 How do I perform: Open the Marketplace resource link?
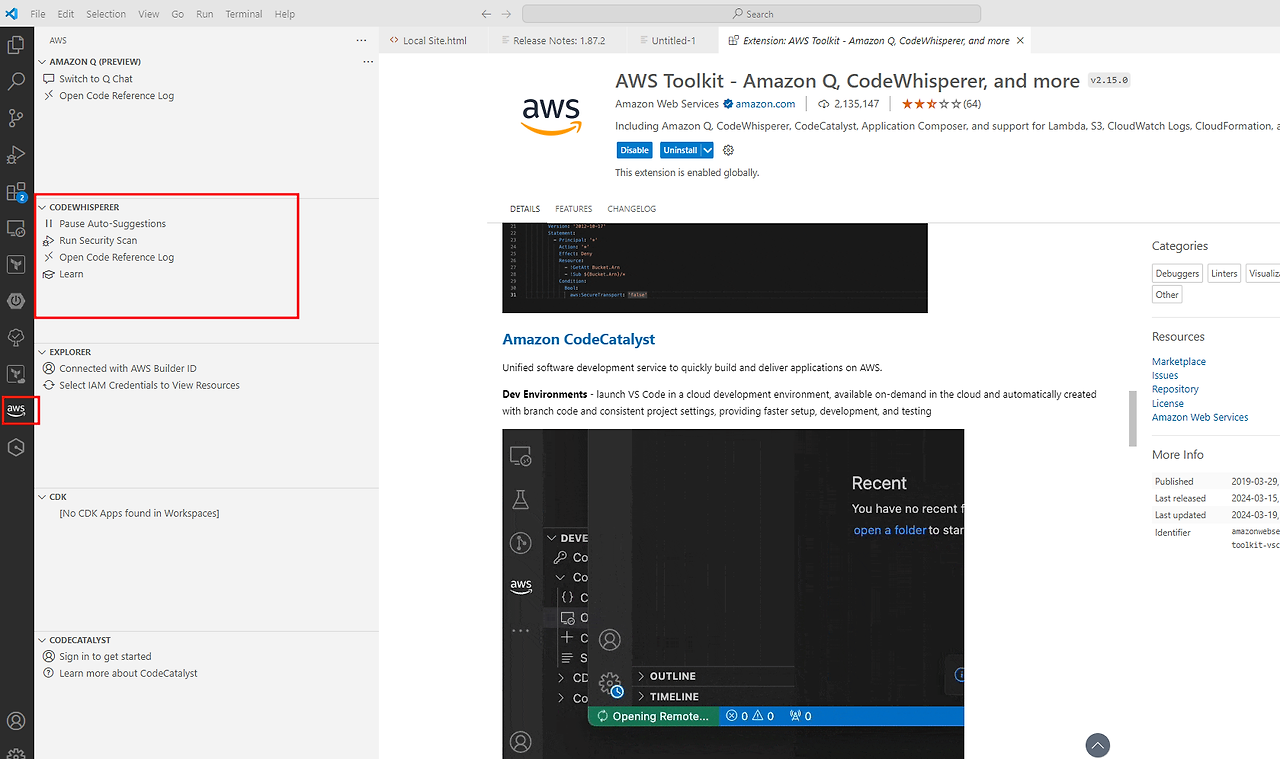(1179, 362)
